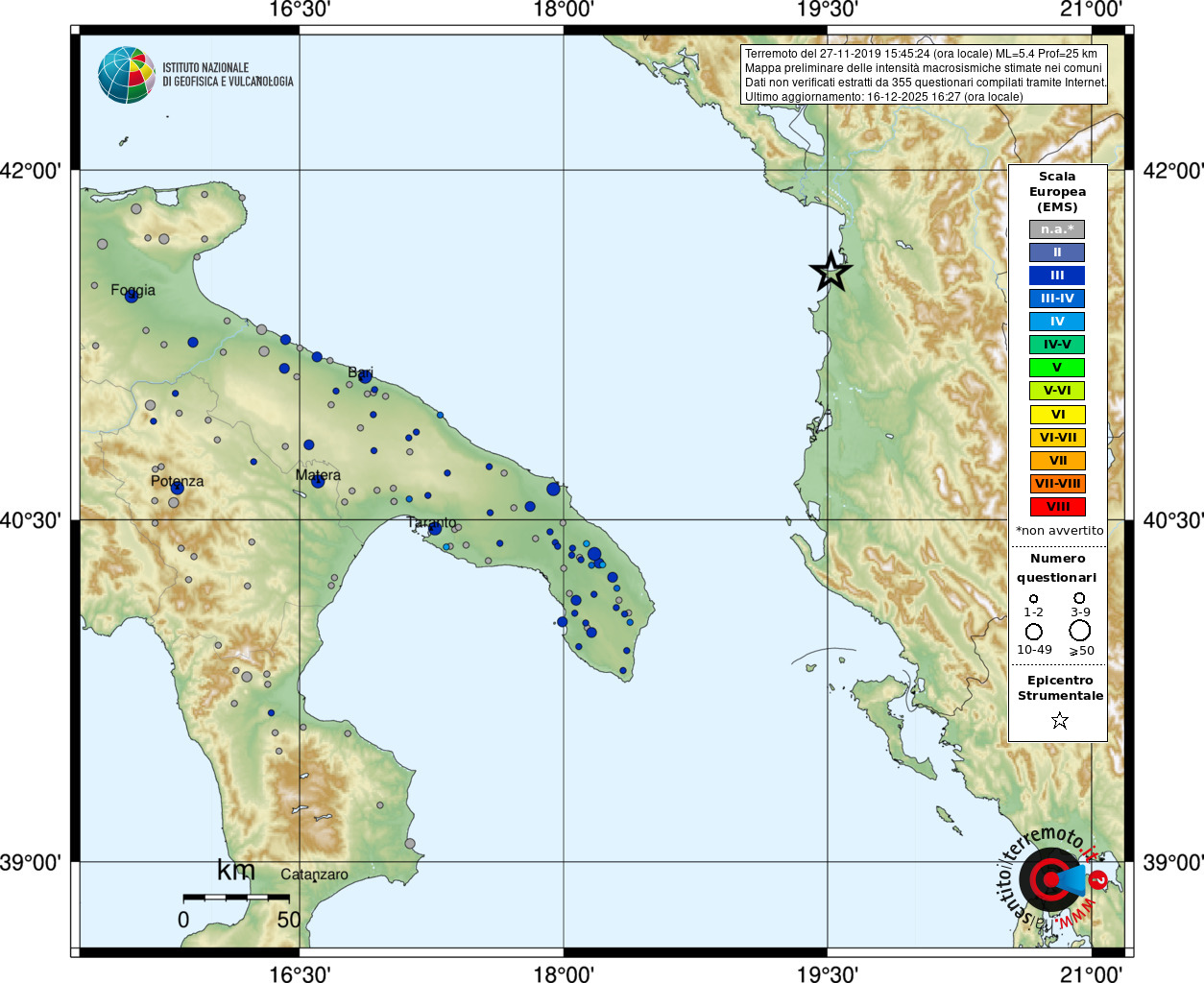This screenshot has height=983, width=1204.
Task: Click the ≥50 questionnaires circle symbol
Action: [x=1080, y=631]
